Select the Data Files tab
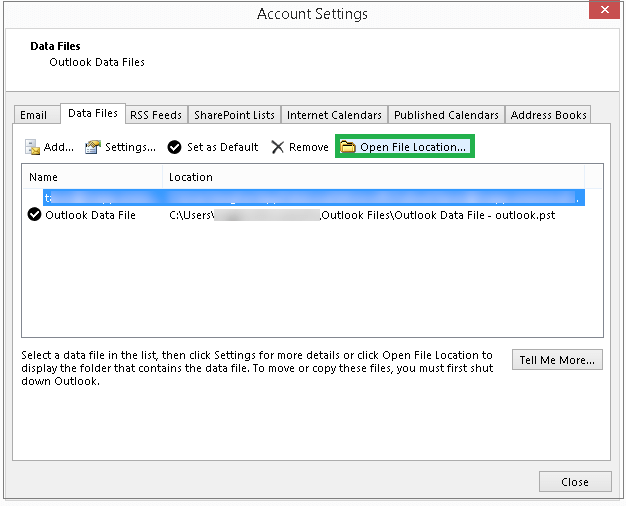626x506 pixels. [x=93, y=113]
